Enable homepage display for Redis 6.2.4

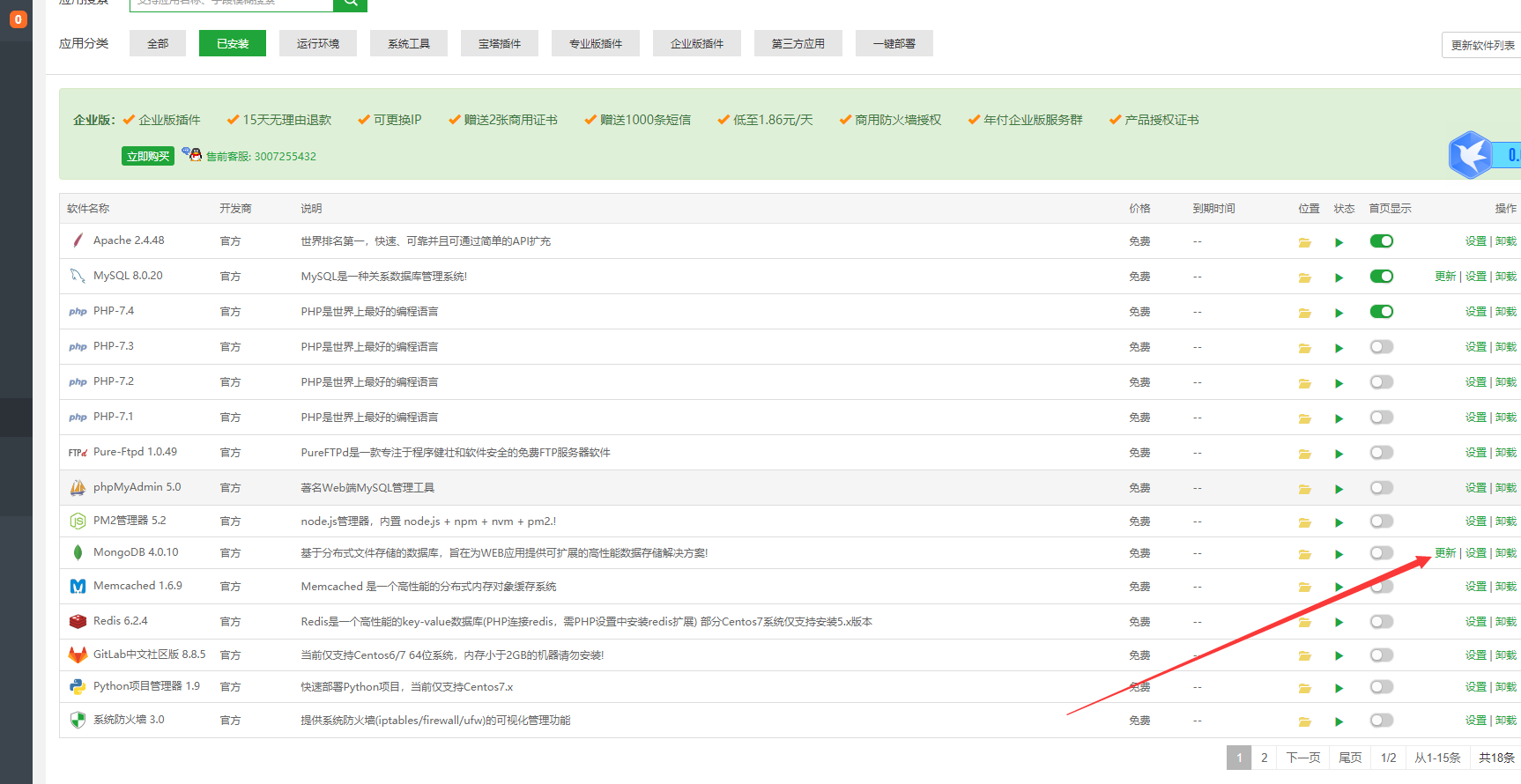[1382, 622]
